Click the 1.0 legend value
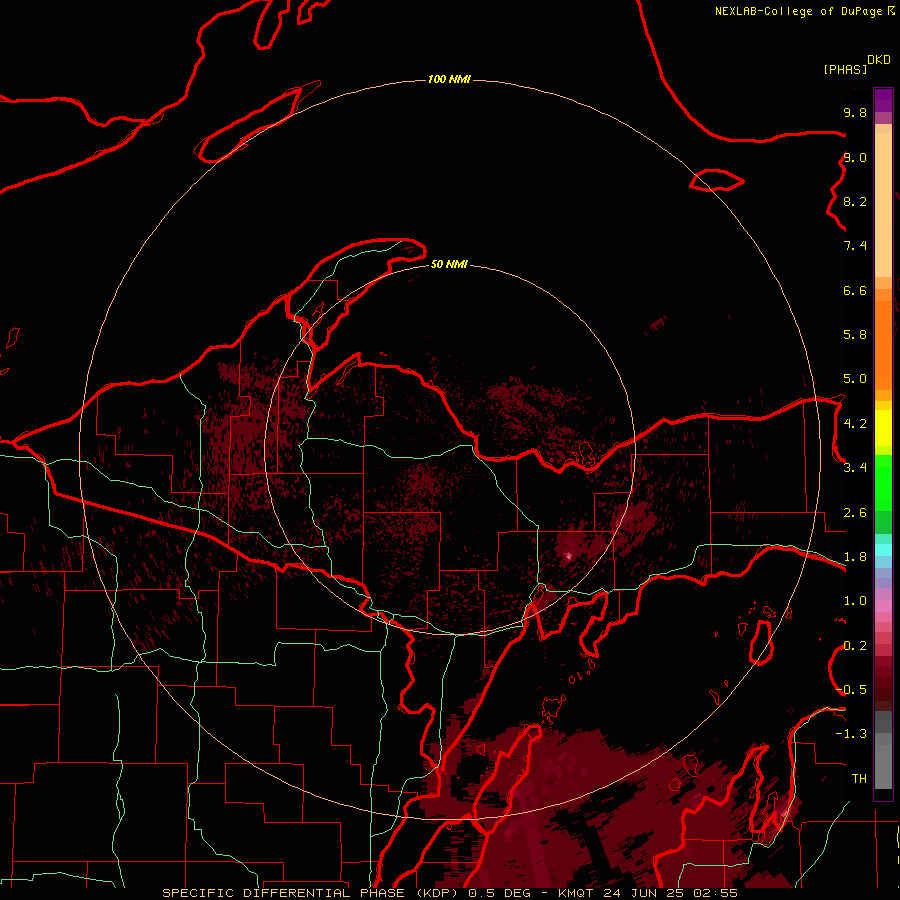Image resolution: width=900 pixels, height=900 pixels. click(x=855, y=601)
